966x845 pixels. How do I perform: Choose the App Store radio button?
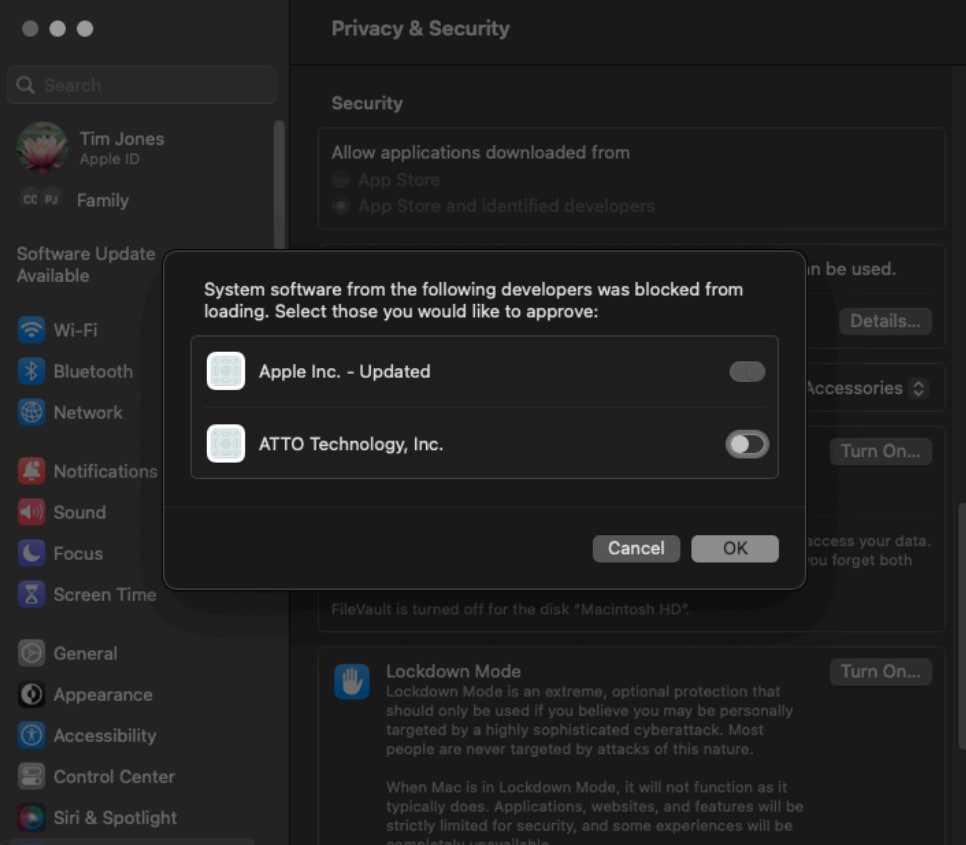(x=342, y=180)
